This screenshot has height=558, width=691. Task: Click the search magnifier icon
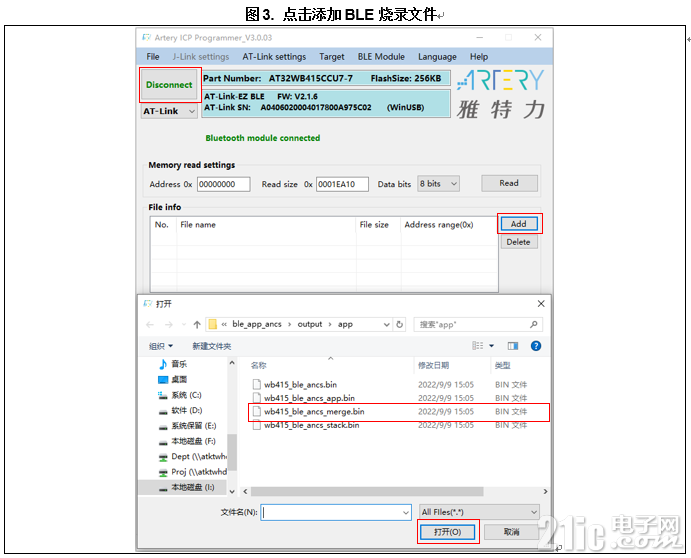(534, 325)
